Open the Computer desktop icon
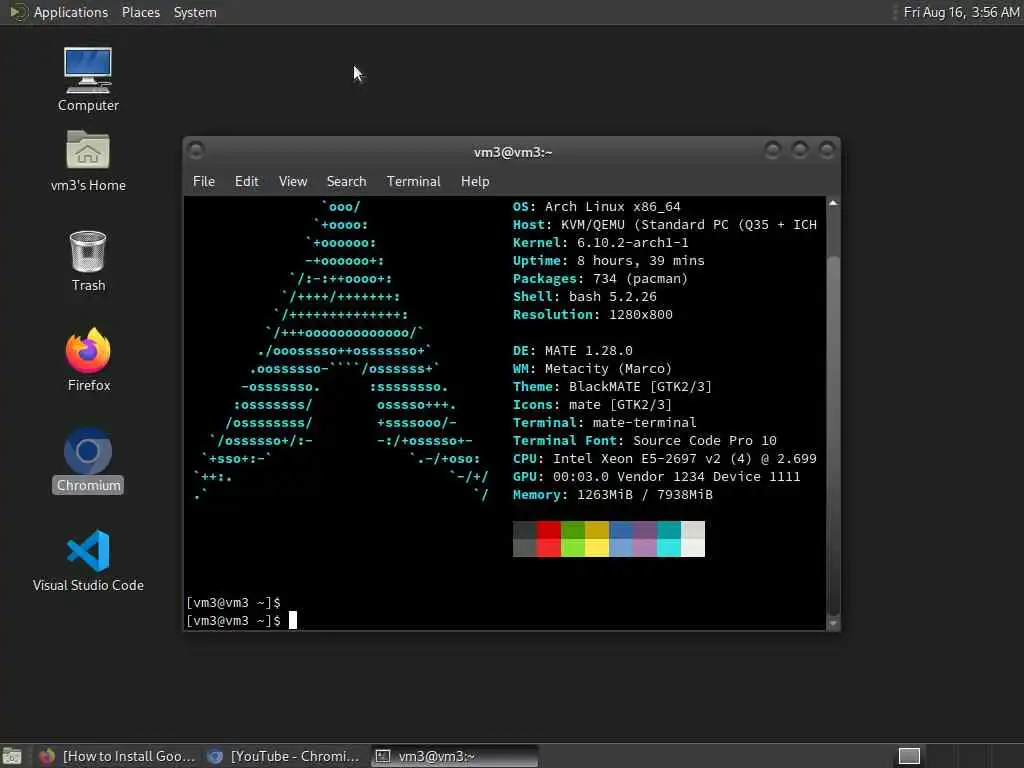Image resolution: width=1024 pixels, height=768 pixels. [x=88, y=79]
